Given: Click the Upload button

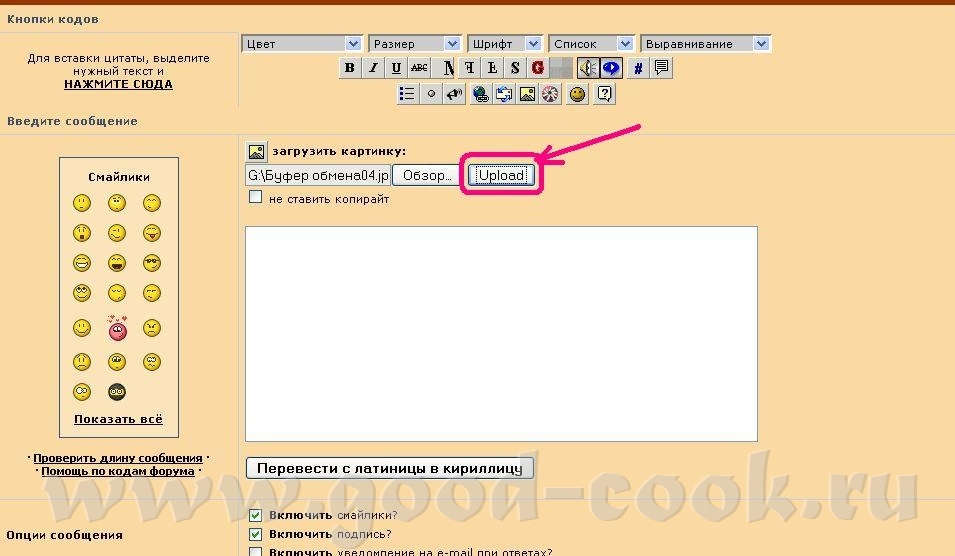Looking at the screenshot, I should pyautogui.click(x=501, y=175).
